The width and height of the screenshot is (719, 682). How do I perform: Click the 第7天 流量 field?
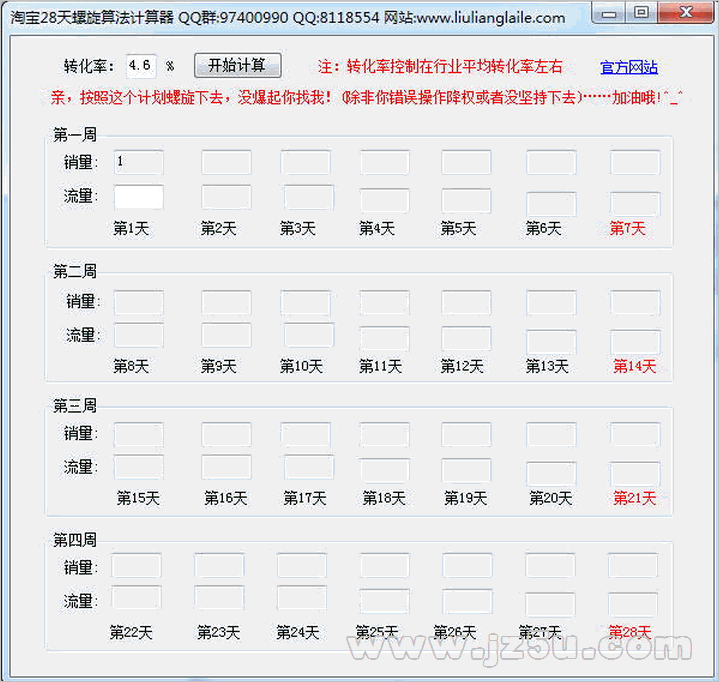pyautogui.click(x=635, y=205)
